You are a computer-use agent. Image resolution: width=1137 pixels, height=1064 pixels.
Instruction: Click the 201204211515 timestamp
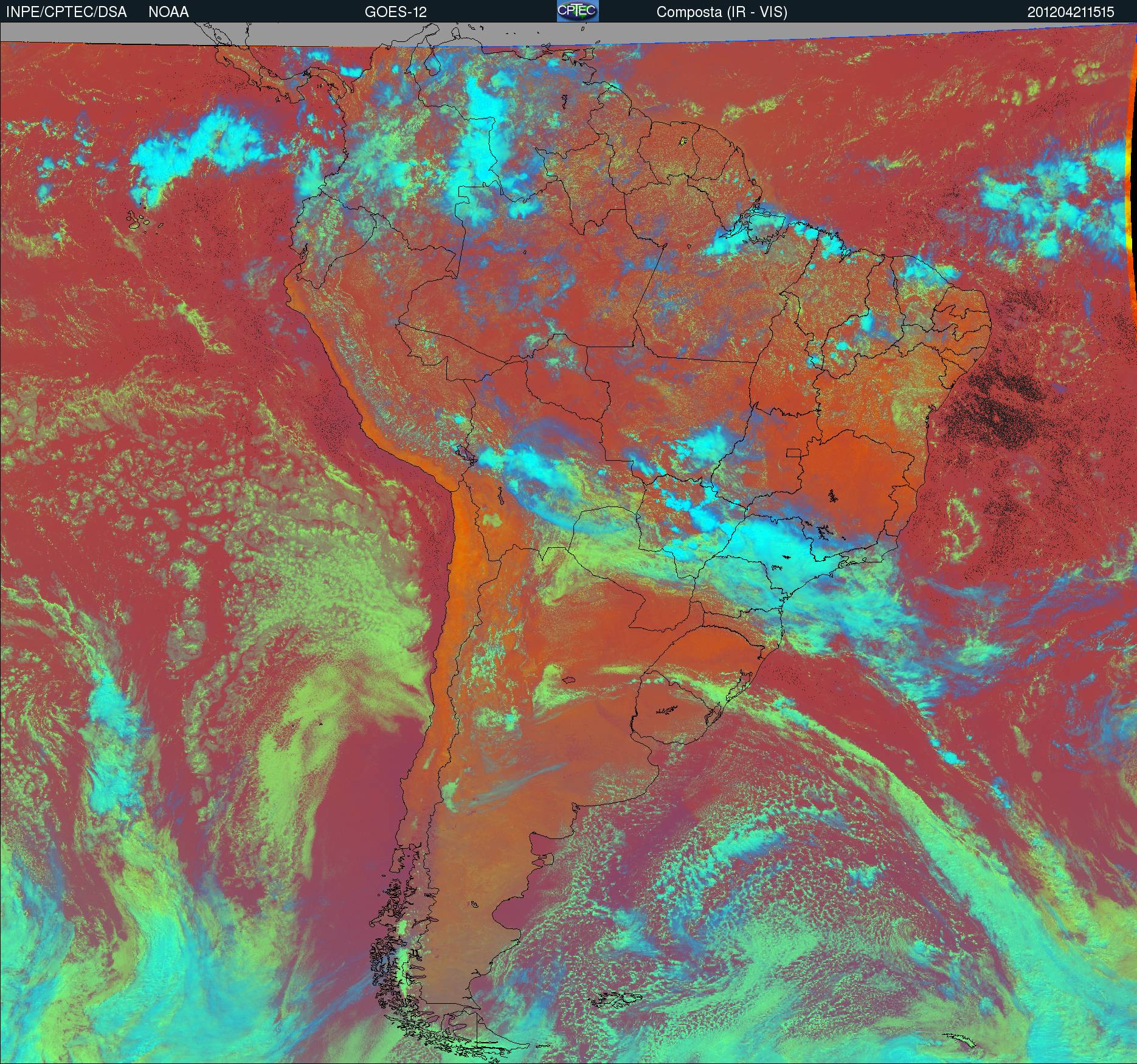pos(1071,12)
